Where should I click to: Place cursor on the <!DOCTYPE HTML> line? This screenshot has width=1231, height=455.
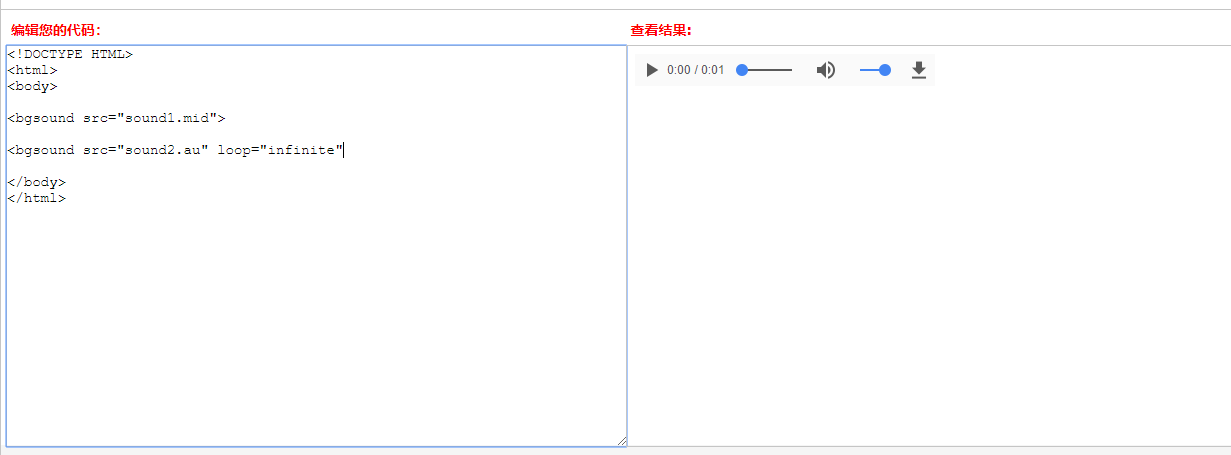[x=70, y=54]
